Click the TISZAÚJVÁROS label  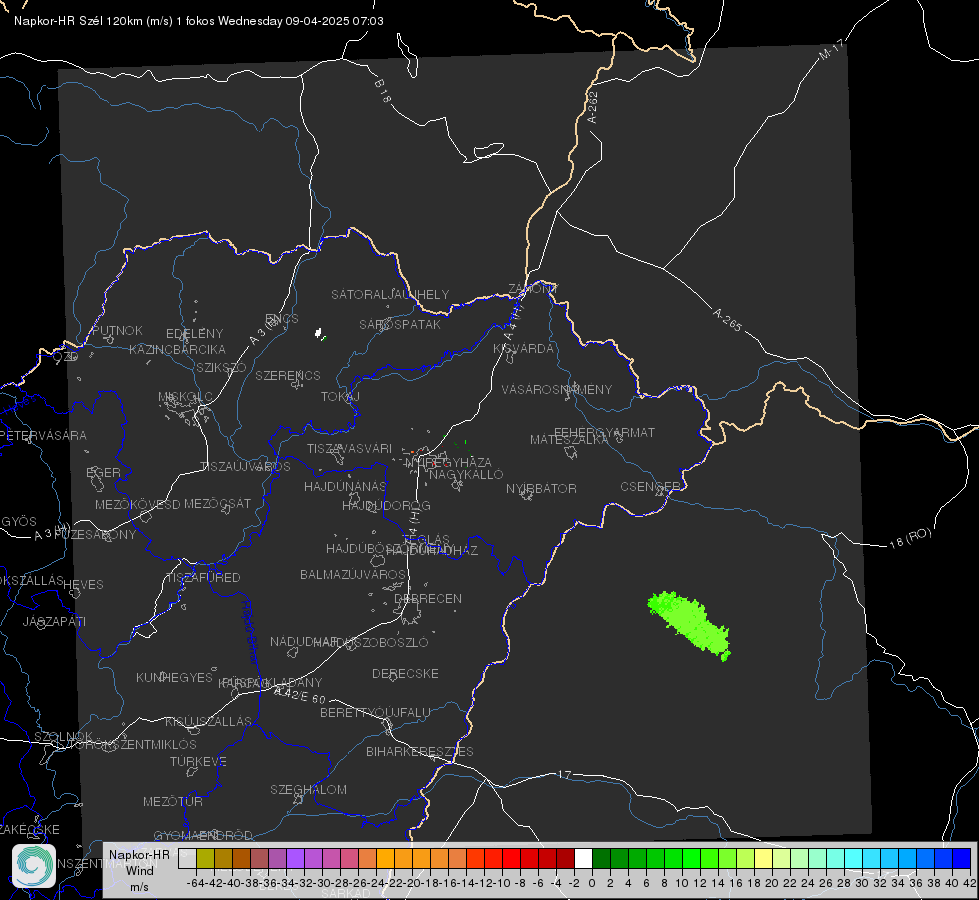point(245,467)
